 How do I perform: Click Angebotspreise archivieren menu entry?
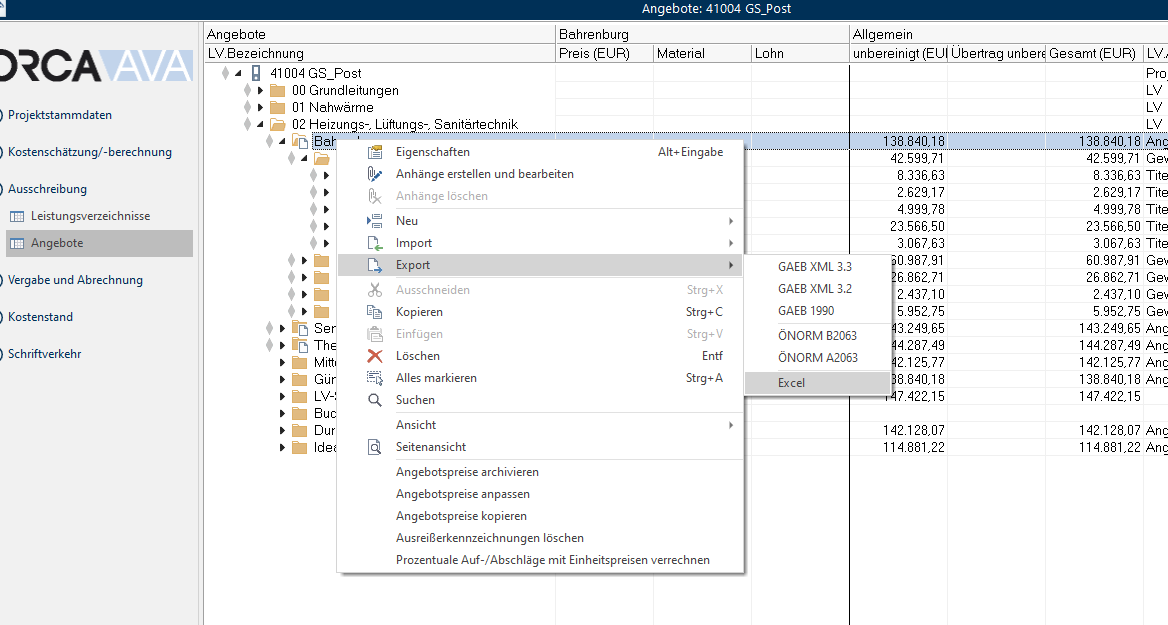point(467,472)
